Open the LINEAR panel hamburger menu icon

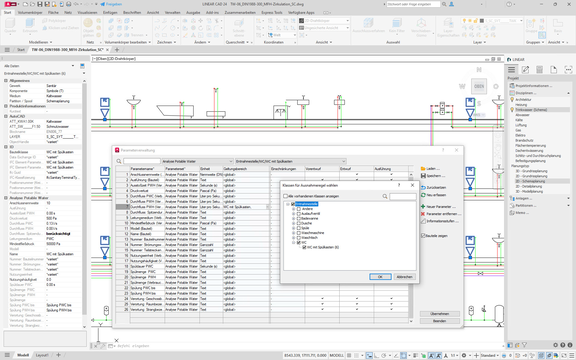[x=511, y=70]
